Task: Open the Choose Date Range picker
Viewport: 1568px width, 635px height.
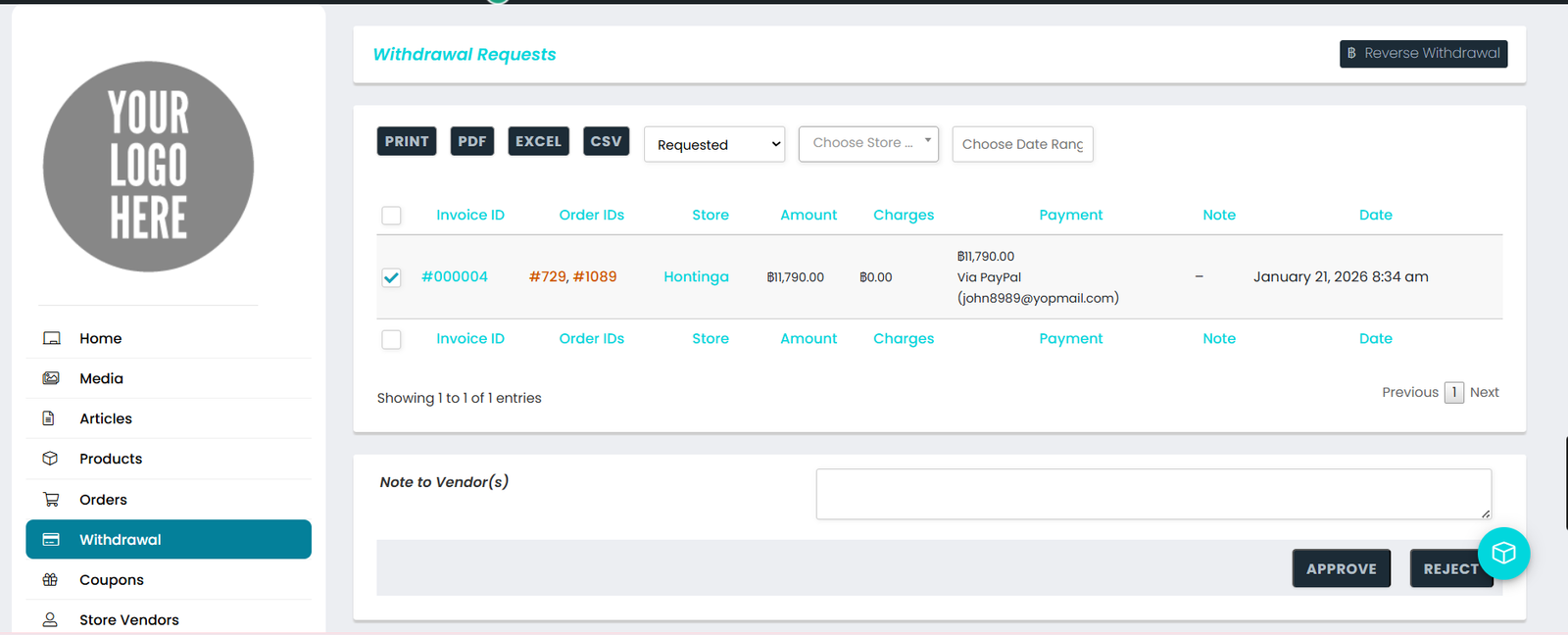Action: tap(1022, 145)
